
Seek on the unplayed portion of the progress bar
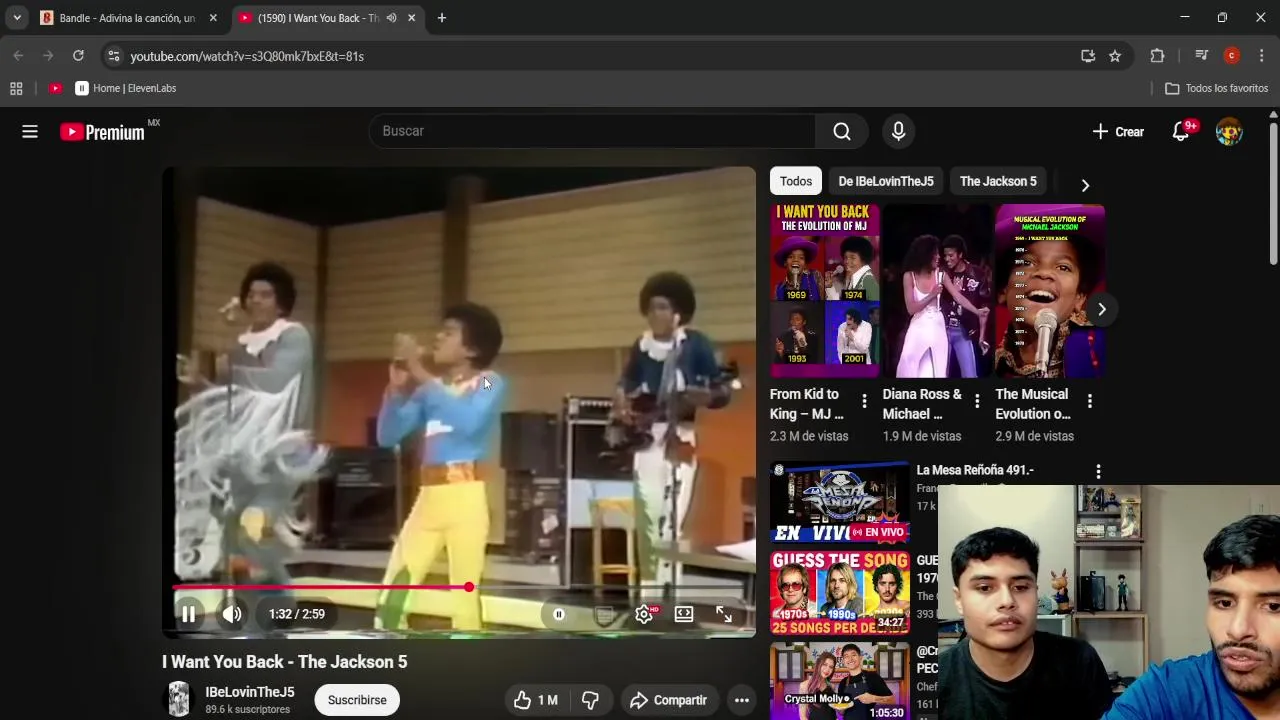coord(610,587)
